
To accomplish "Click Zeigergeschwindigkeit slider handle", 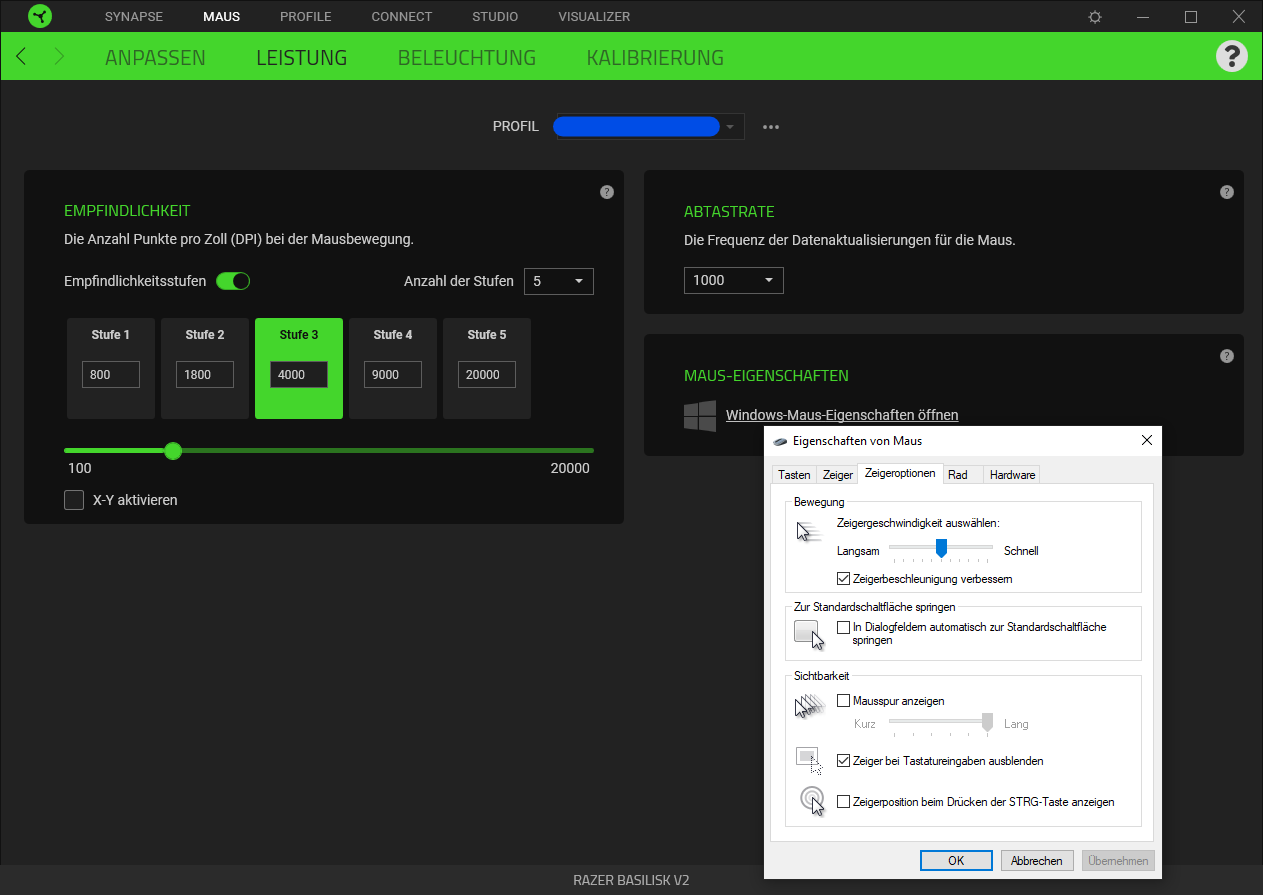I will [x=941, y=548].
